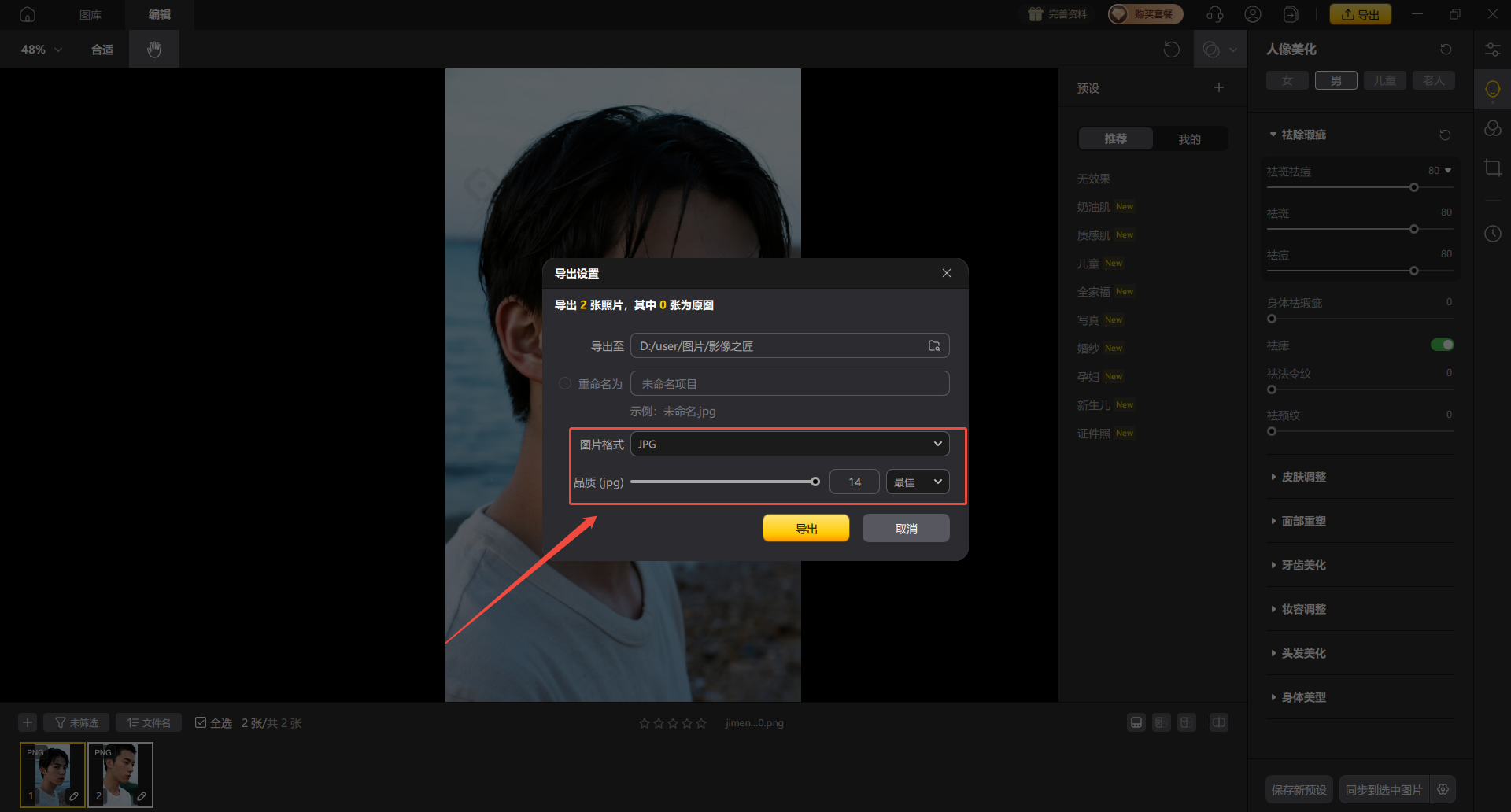Click the 取消 cancel button
The image size is (1511, 812).
point(906,529)
